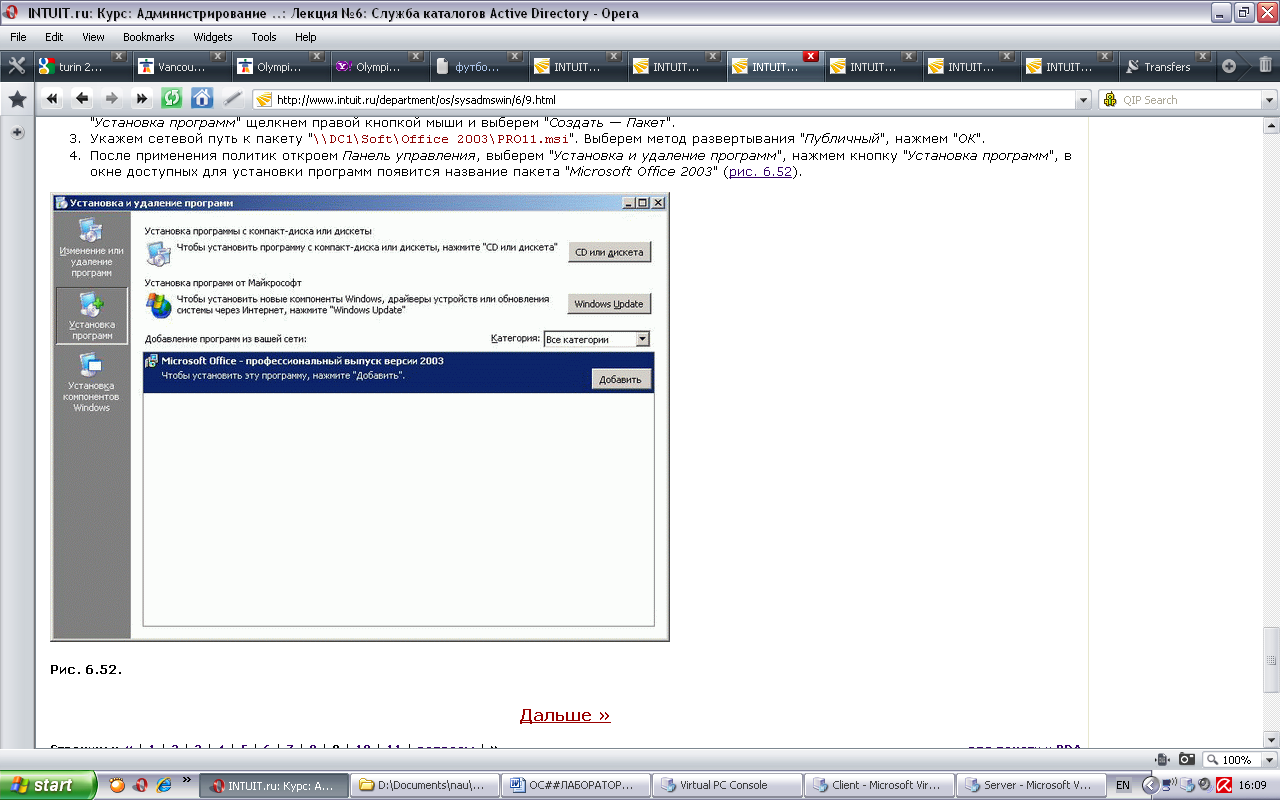Click the "Добавить" button
1280x800 pixels.
[x=621, y=379]
